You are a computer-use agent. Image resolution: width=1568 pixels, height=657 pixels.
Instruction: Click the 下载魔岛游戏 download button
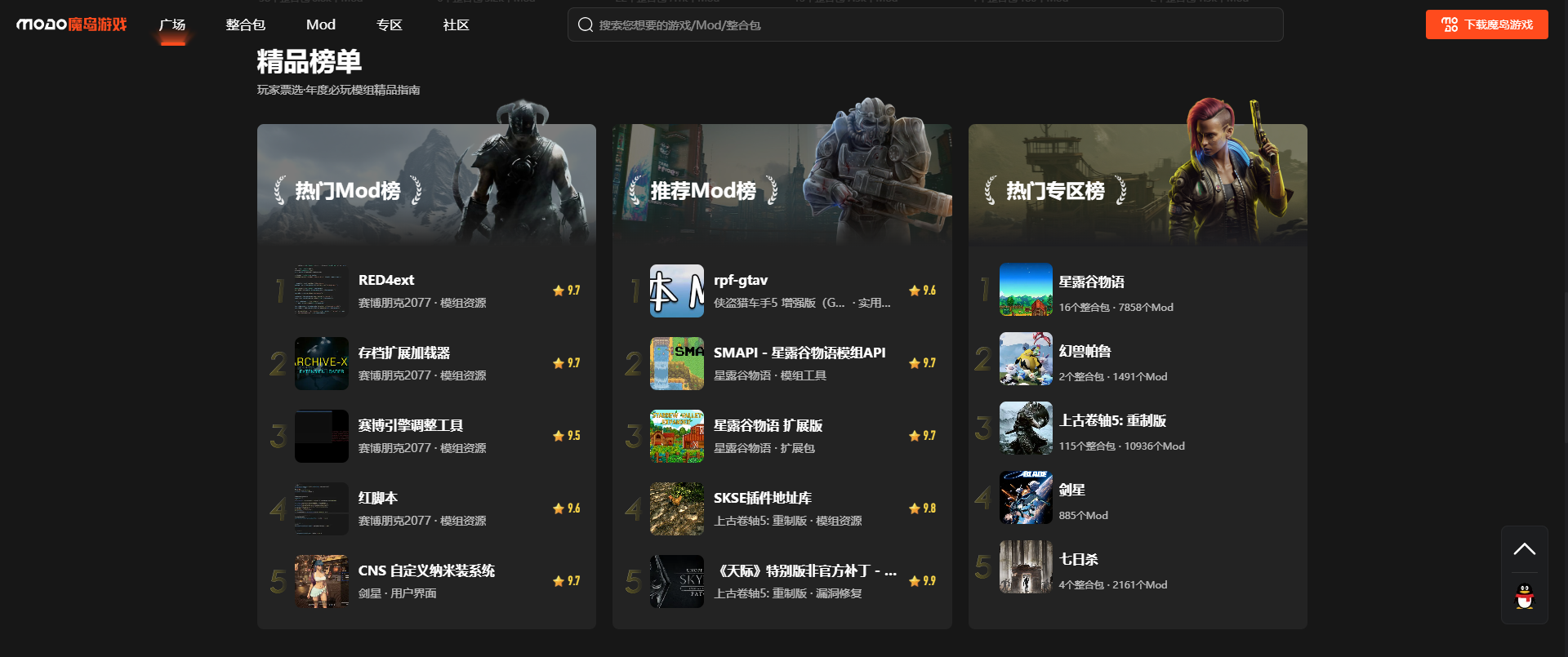point(1486,24)
